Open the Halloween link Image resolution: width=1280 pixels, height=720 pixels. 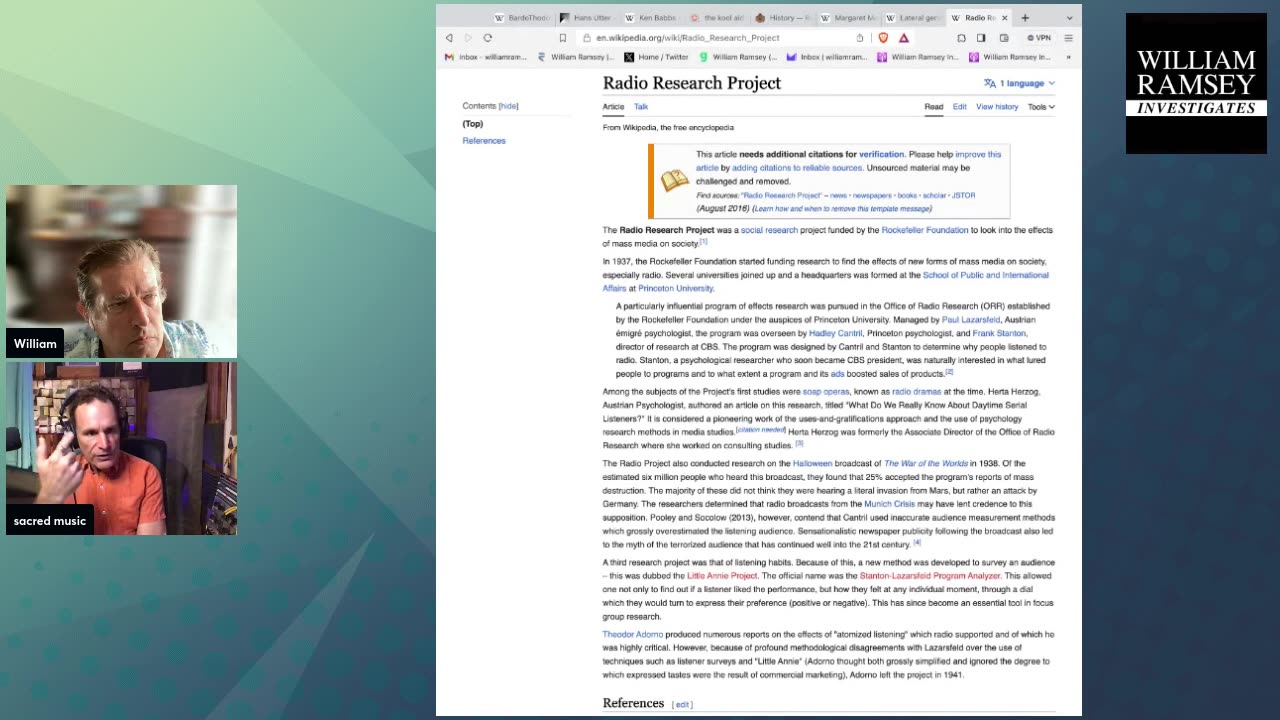point(812,464)
